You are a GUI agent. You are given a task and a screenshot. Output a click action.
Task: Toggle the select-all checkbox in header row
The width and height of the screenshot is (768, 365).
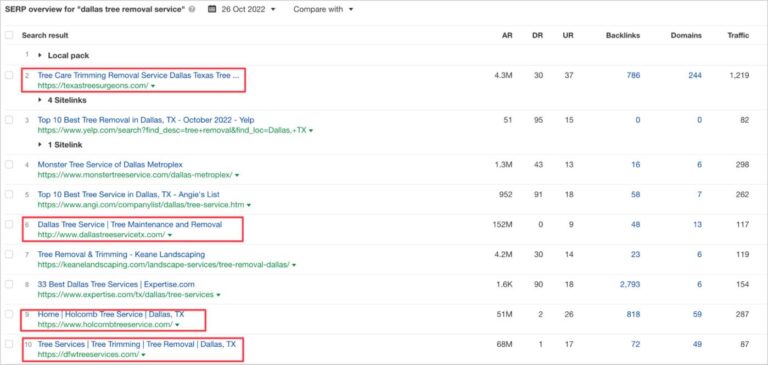(9, 35)
